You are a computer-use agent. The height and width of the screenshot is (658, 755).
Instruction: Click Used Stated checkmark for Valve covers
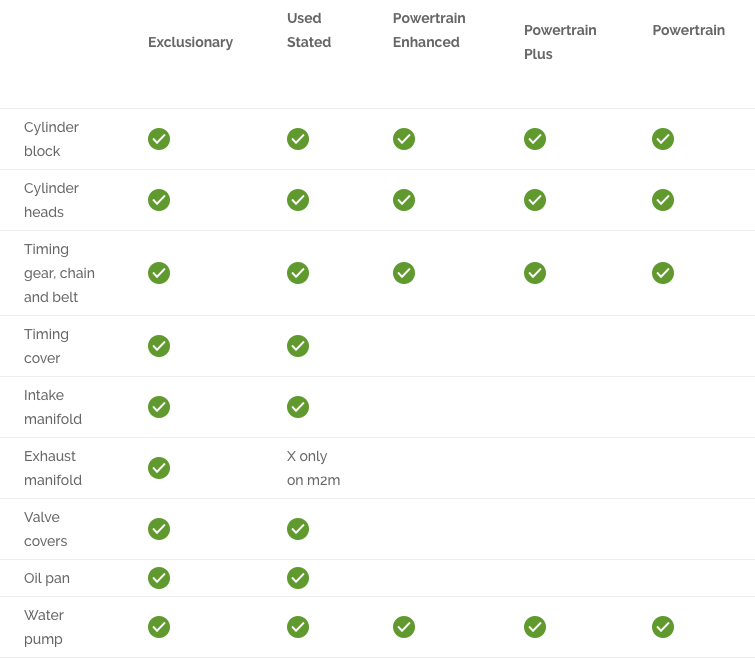298,529
